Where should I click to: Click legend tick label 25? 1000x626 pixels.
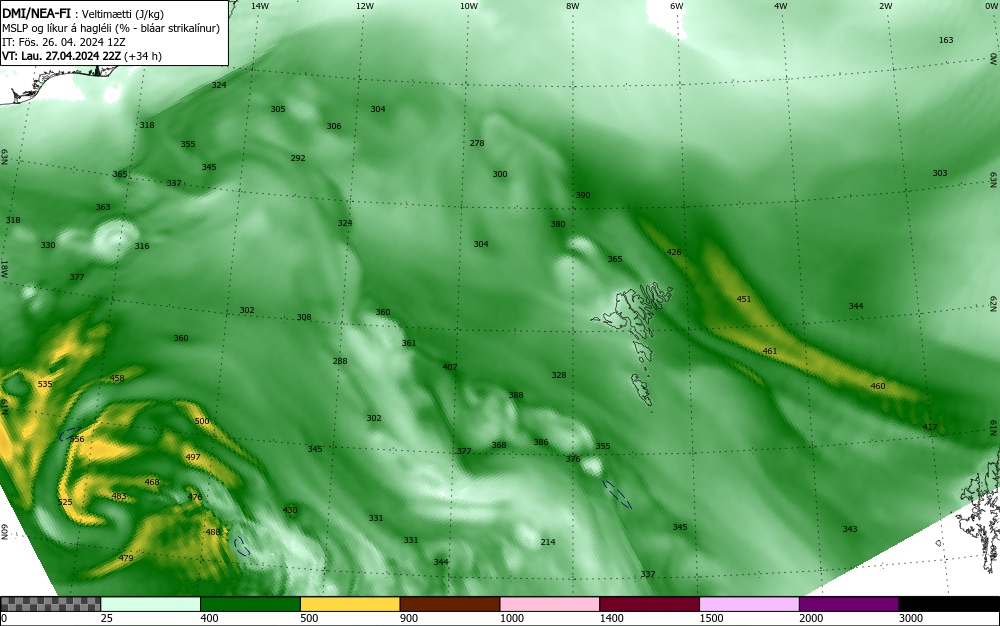107,618
